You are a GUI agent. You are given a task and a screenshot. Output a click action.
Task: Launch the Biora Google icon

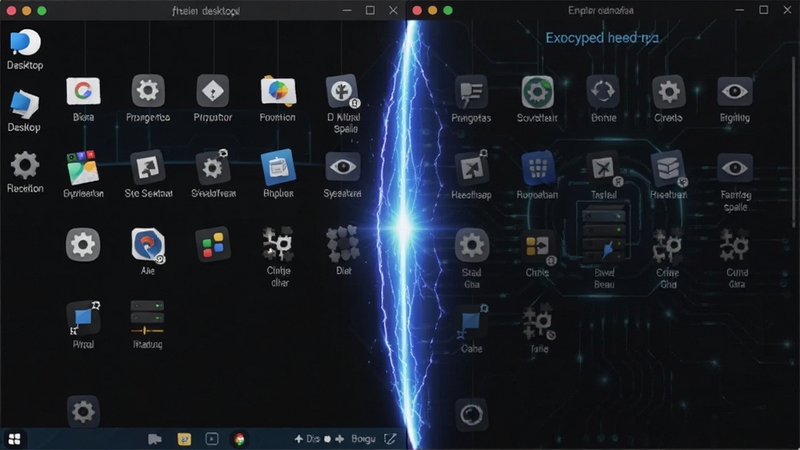point(83,91)
